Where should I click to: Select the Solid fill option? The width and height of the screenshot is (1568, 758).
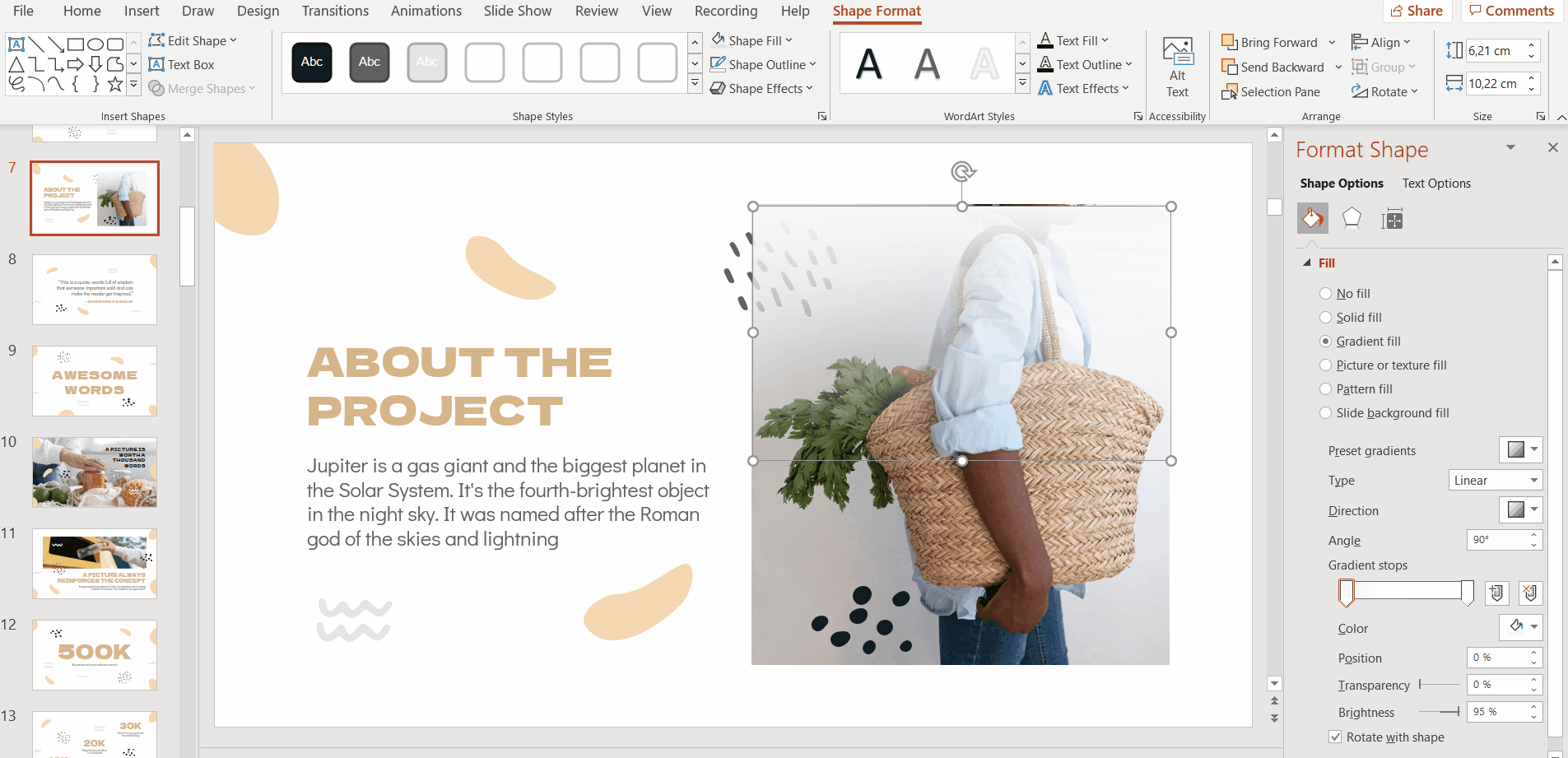pyautogui.click(x=1351, y=317)
